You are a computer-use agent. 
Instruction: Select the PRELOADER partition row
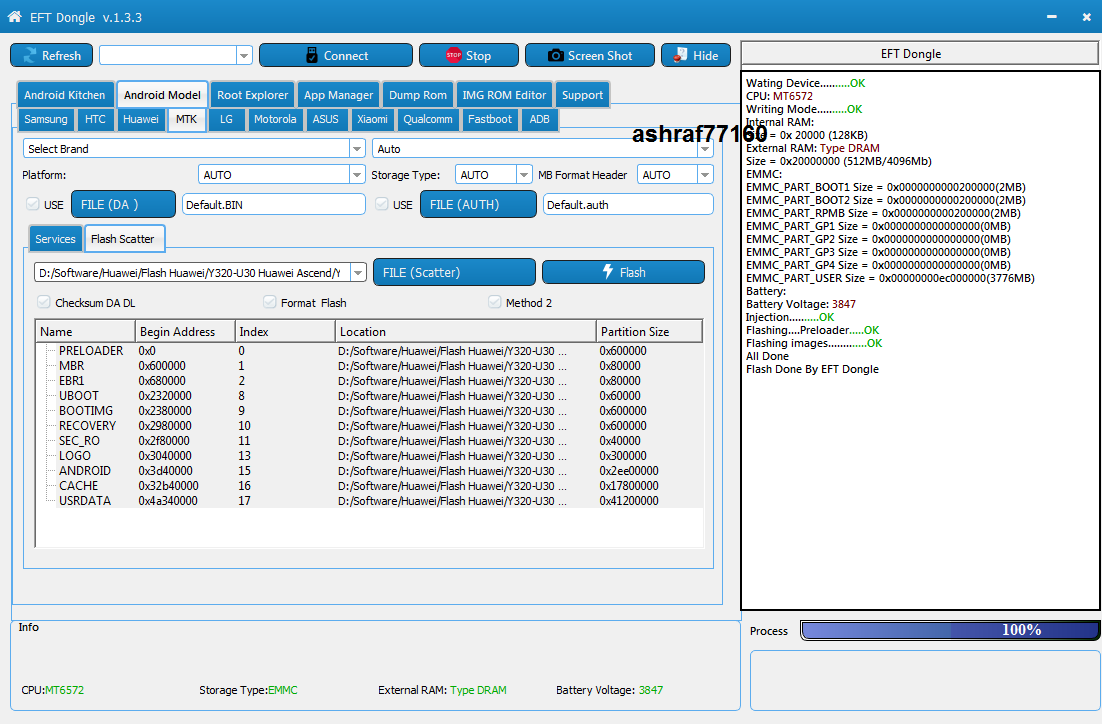point(369,351)
